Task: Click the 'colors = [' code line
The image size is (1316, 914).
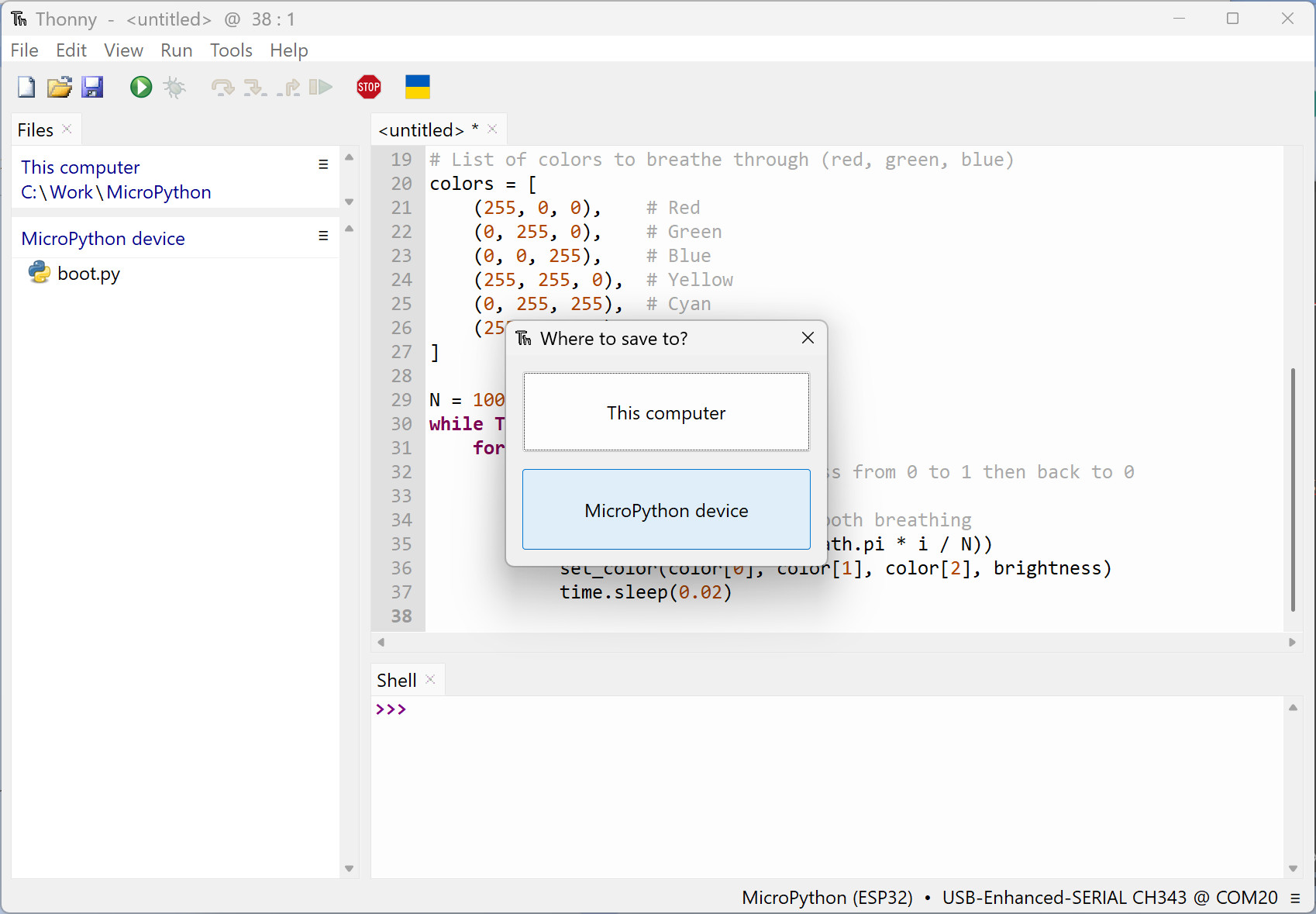Action: (484, 184)
